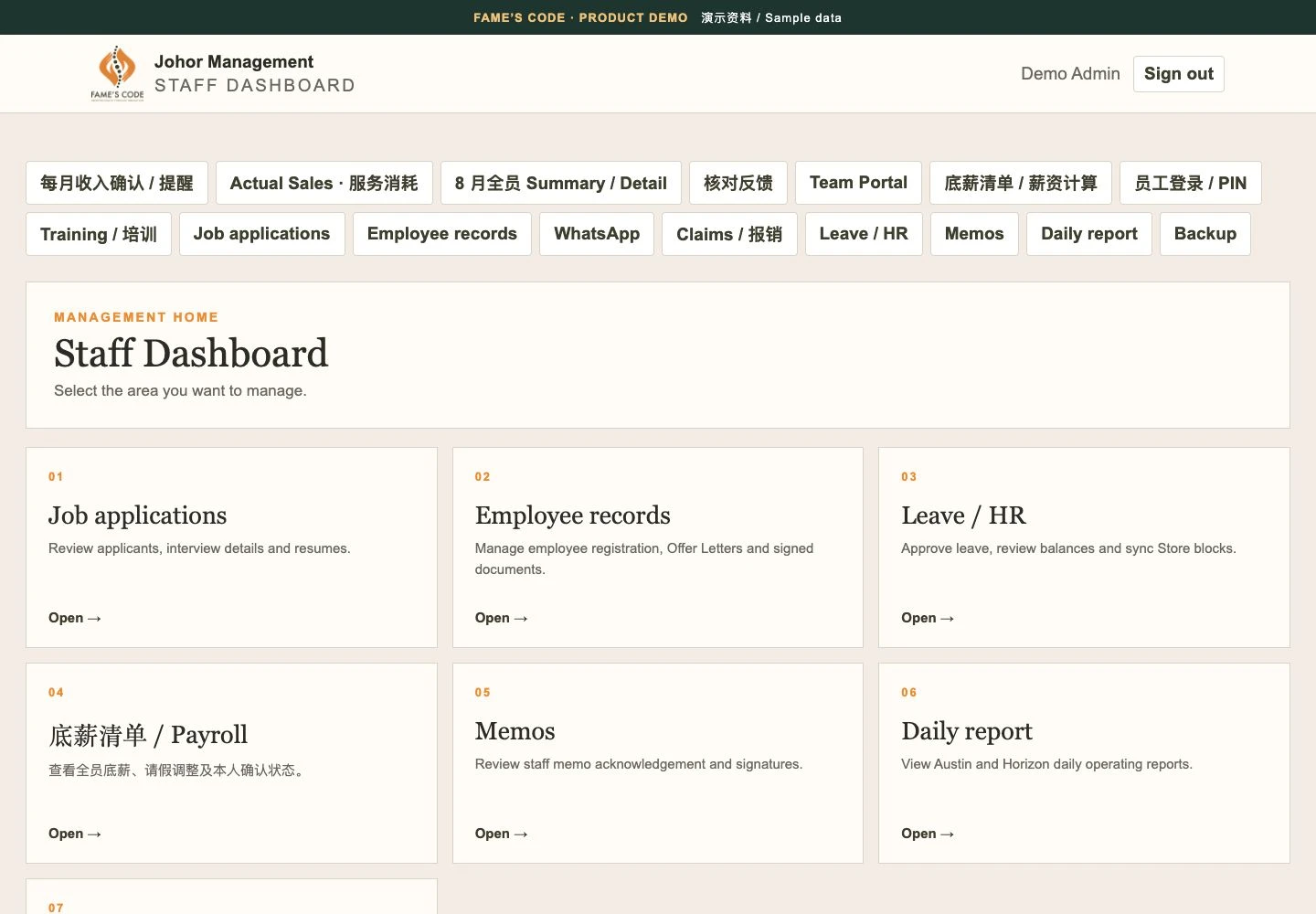Open Training / 培训
Image resolution: width=1316 pixels, height=914 pixels.
pos(99,234)
